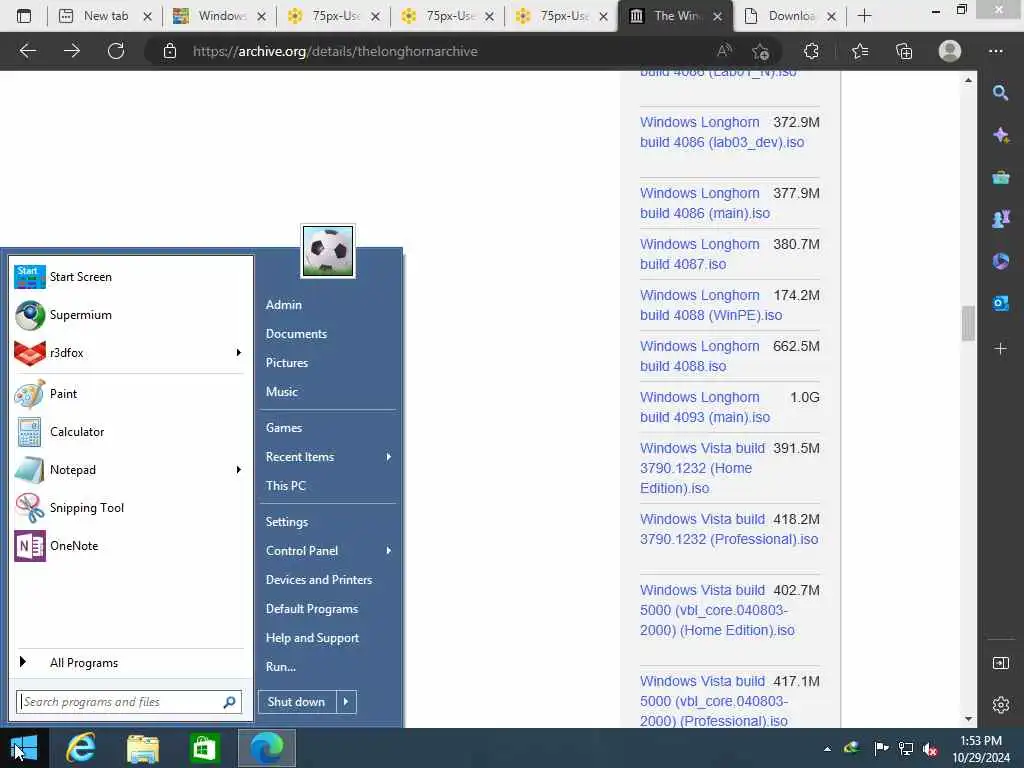Open Windows Longhorn build 4093 (main).iso
Screen dimensions: 1024x768
click(x=705, y=407)
